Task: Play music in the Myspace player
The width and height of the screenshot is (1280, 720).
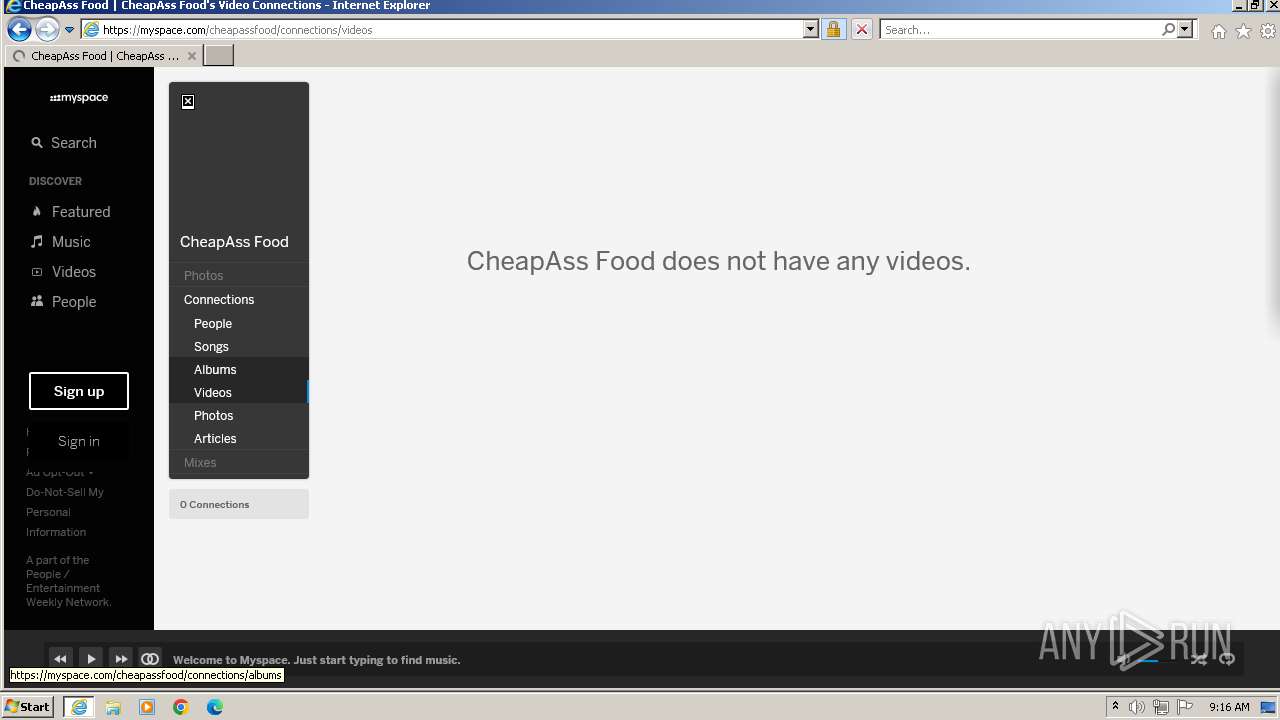Action: [91, 659]
